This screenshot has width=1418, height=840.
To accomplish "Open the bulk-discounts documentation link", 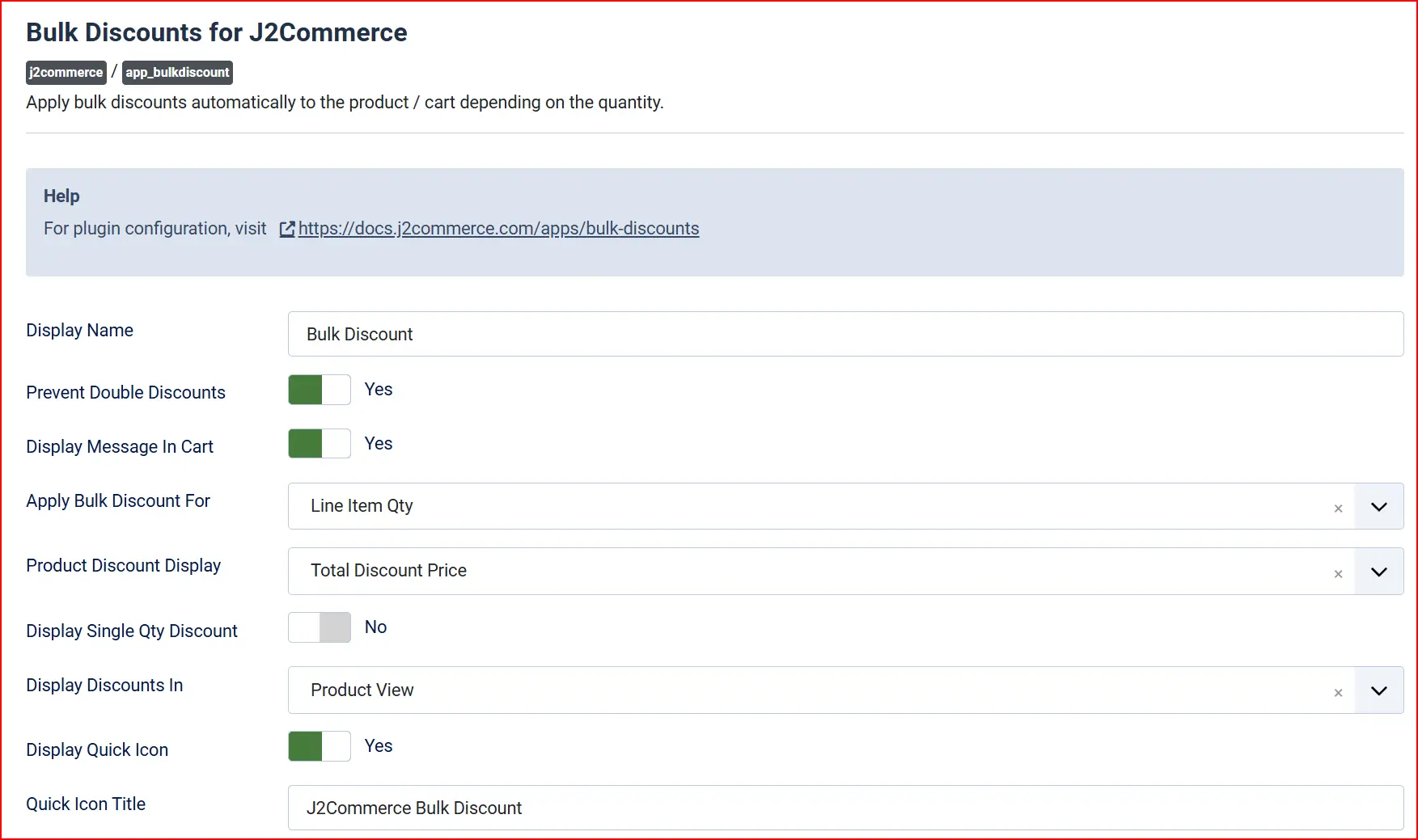I will tap(498, 229).
